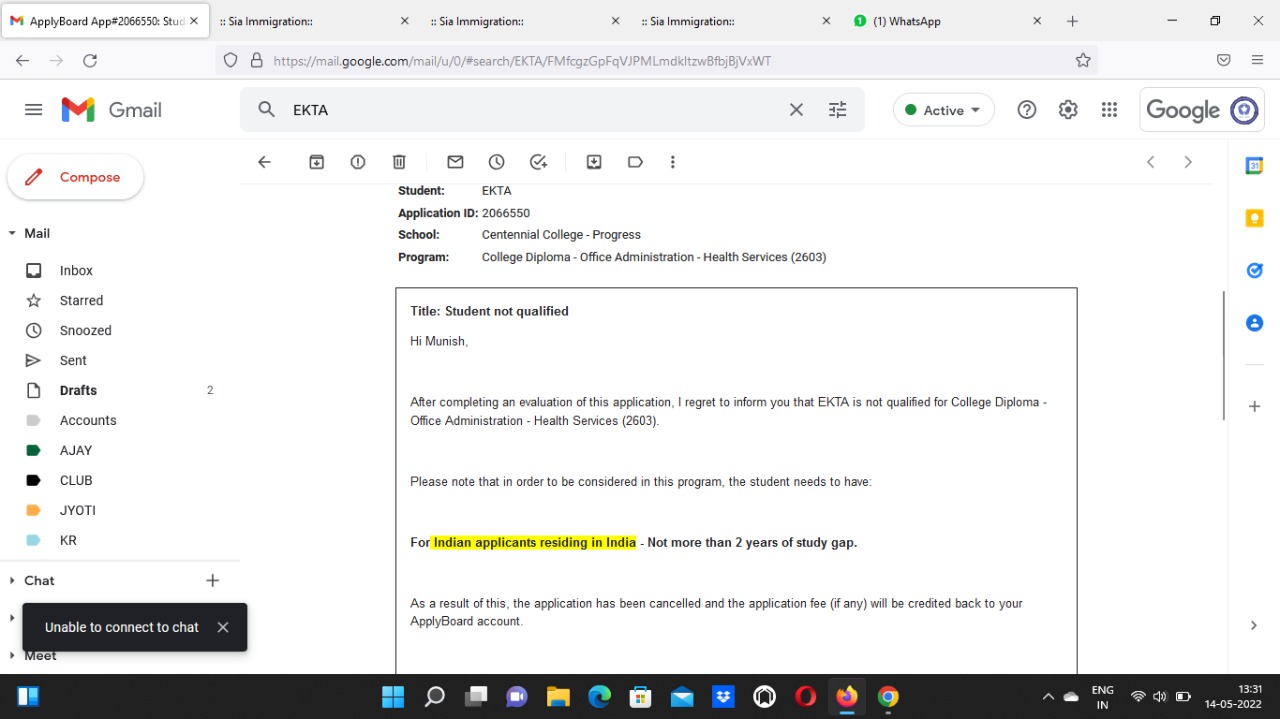The image size is (1280, 719).
Task: Go to newer email arrow
Action: (1151, 162)
